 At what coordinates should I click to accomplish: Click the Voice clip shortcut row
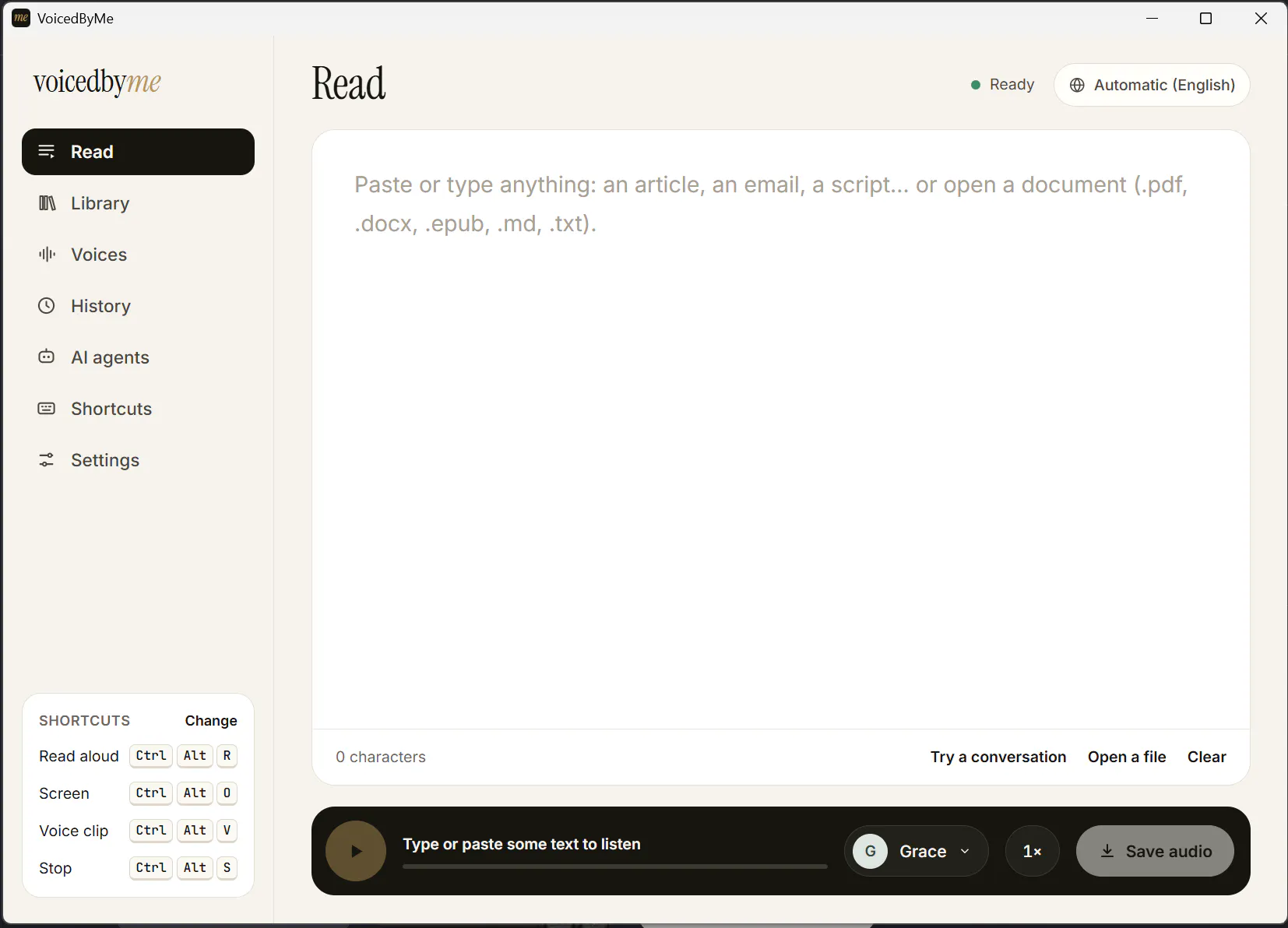coord(138,831)
